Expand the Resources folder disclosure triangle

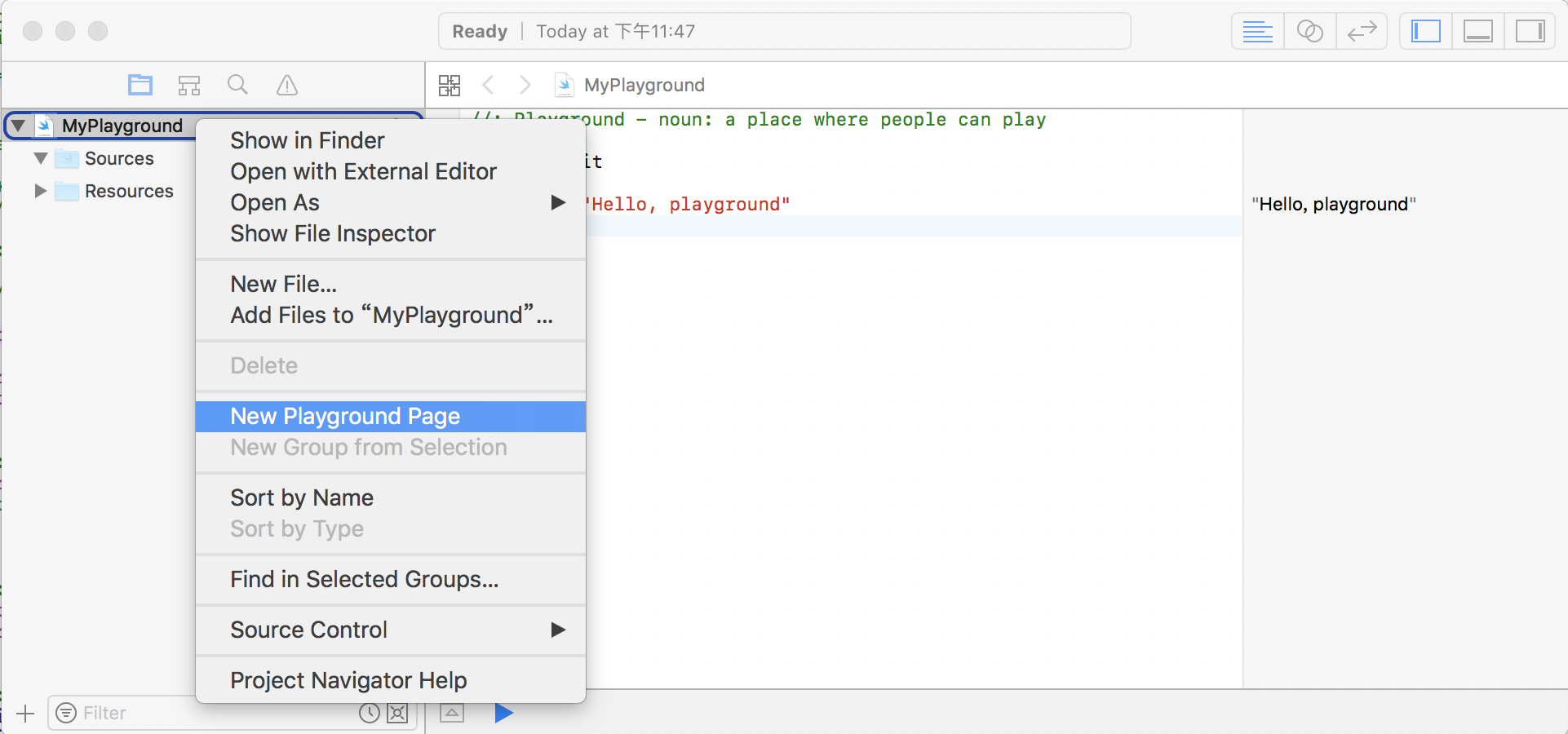(40, 191)
